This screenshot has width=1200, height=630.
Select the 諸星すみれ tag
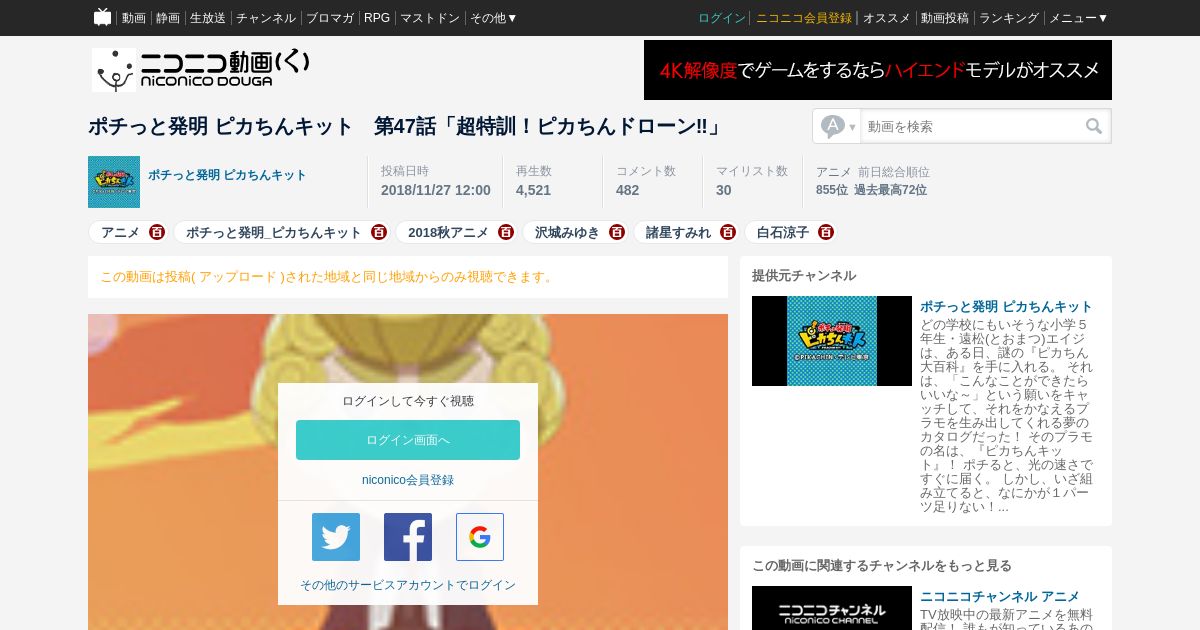click(x=678, y=232)
